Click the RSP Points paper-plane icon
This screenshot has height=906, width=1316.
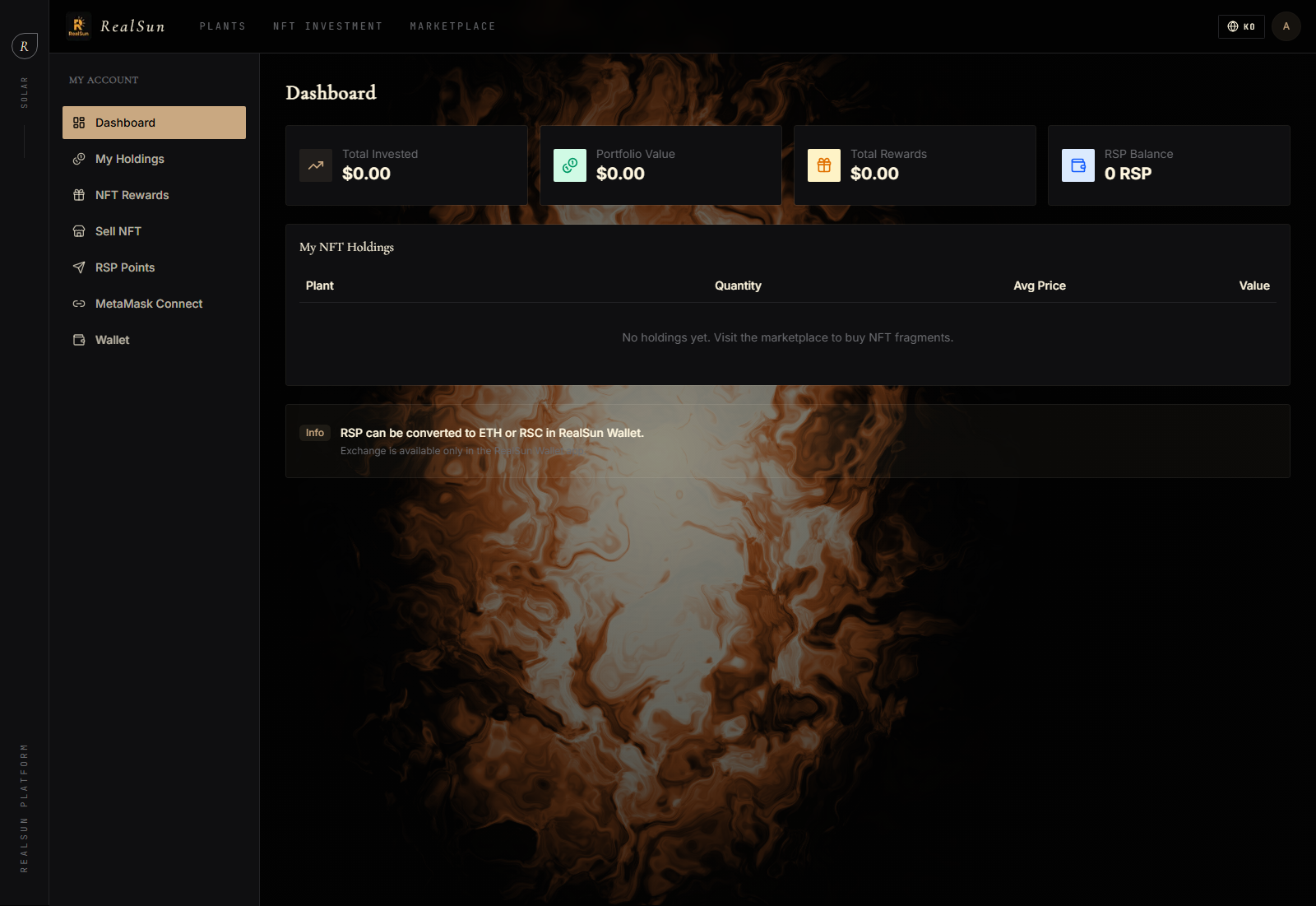(79, 267)
